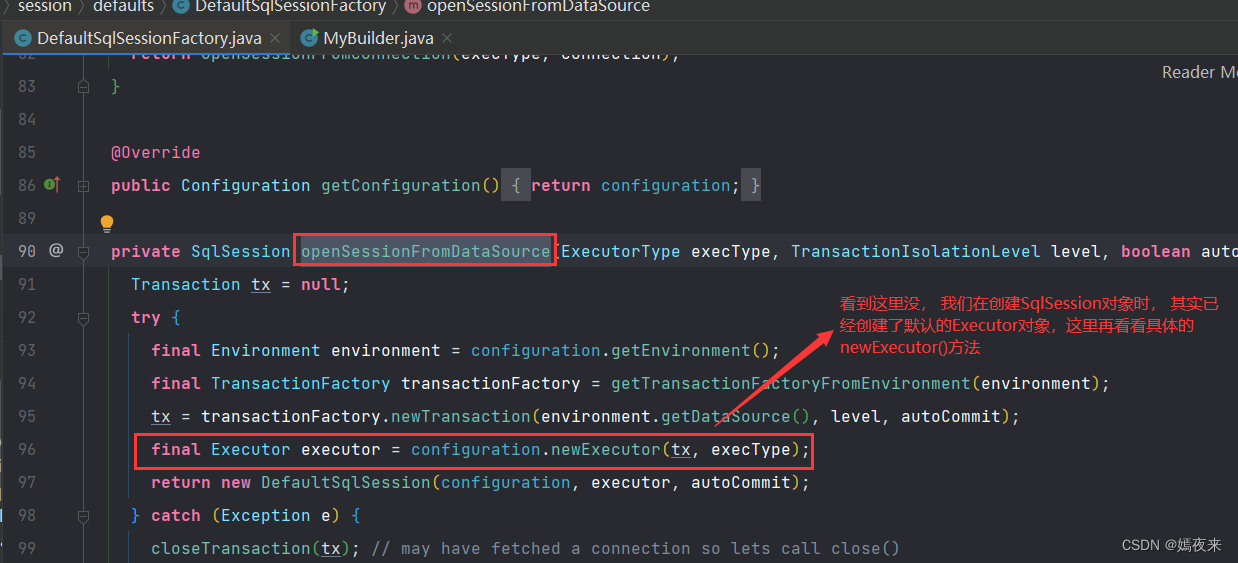Click the 'defaults' breadcrumb
Image resolution: width=1238 pixels, height=563 pixels.
click(123, 6)
